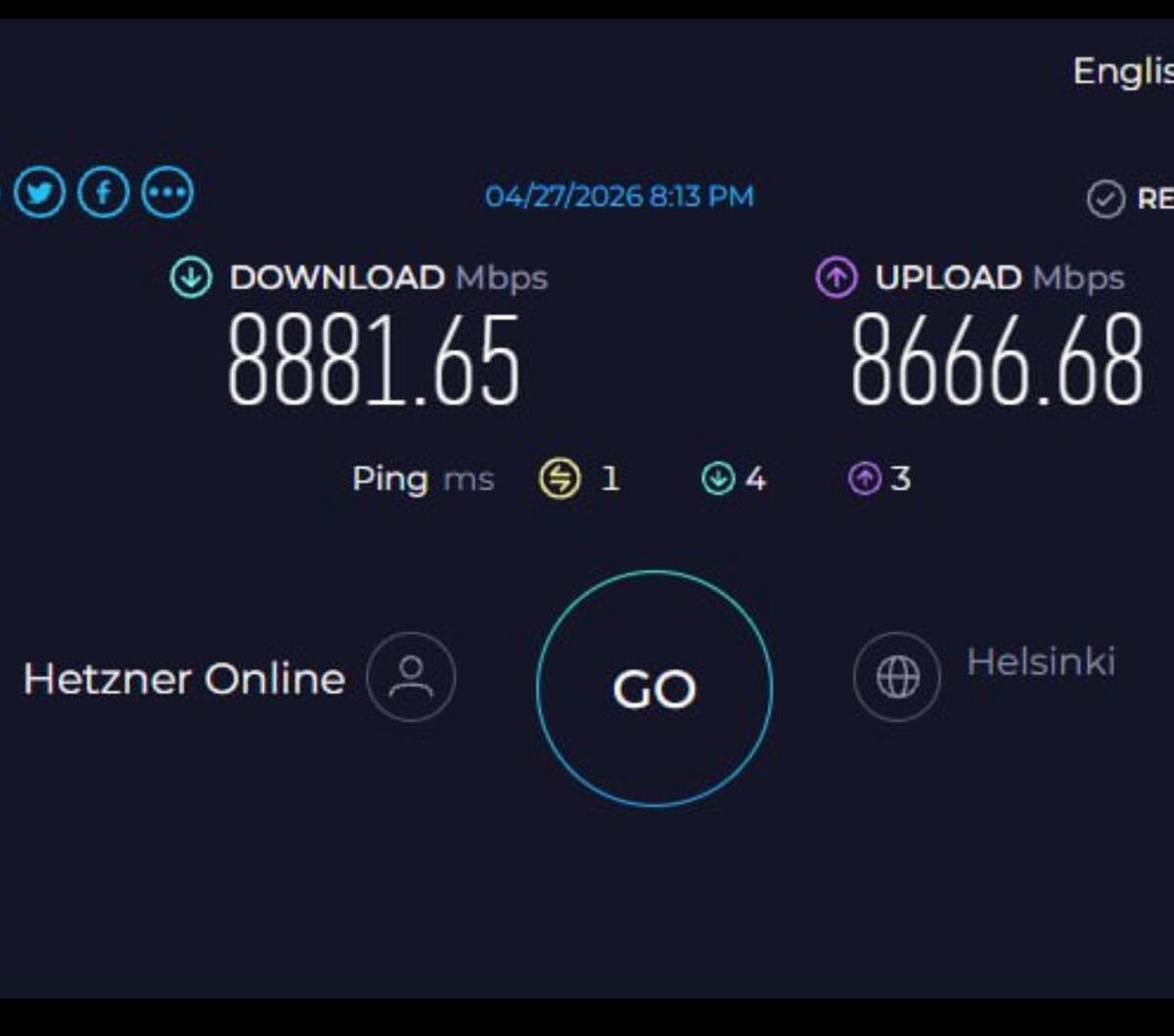
Task: Open result dated 04/27/2026 8:13 PM
Action: [x=620, y=197]
